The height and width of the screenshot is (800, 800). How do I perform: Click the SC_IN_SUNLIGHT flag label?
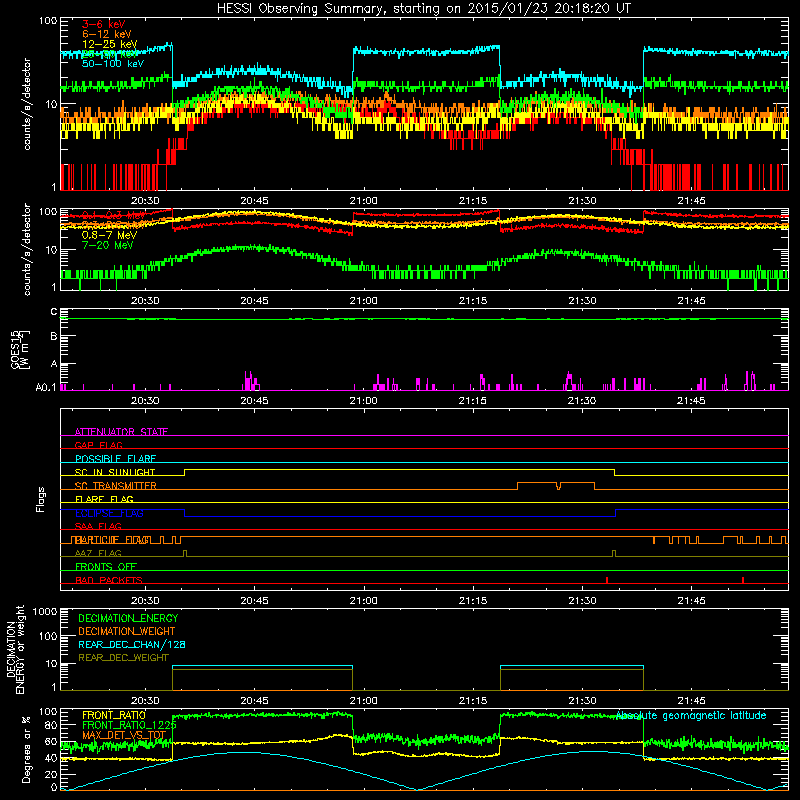pos(115,472)
